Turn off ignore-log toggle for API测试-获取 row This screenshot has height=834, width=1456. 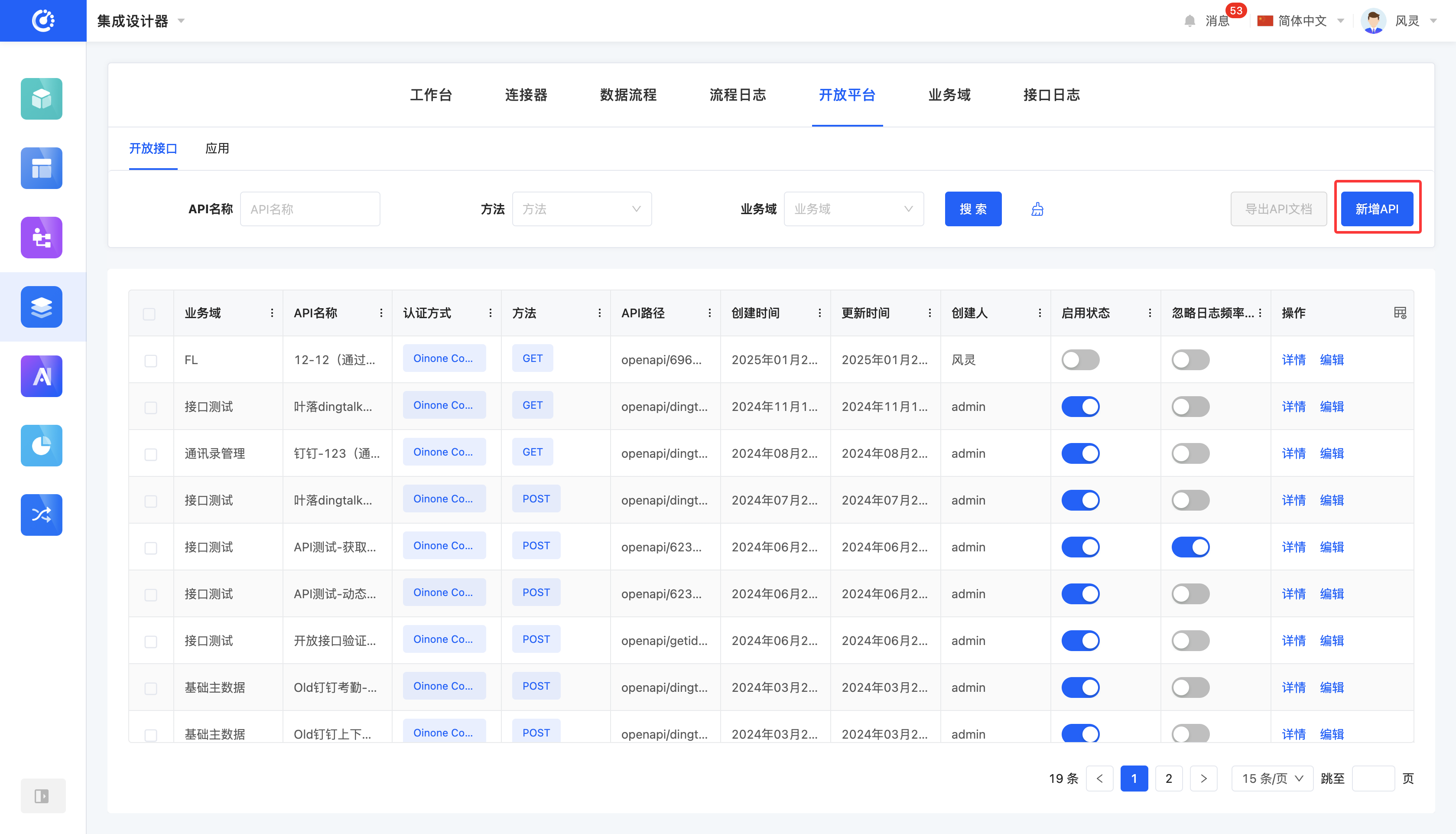point(1190,547)
